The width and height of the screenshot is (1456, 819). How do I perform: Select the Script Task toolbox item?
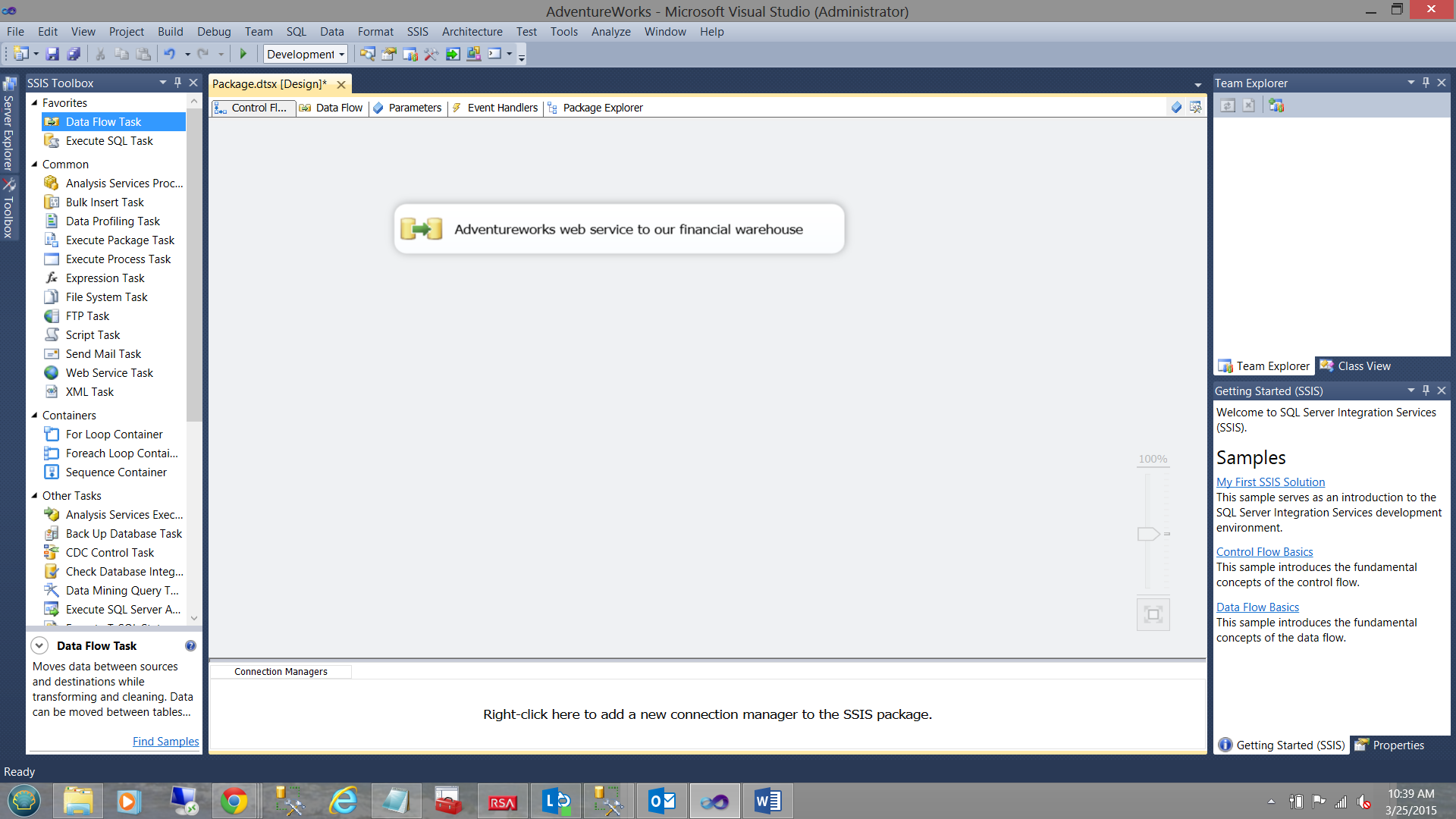[93, 335]
